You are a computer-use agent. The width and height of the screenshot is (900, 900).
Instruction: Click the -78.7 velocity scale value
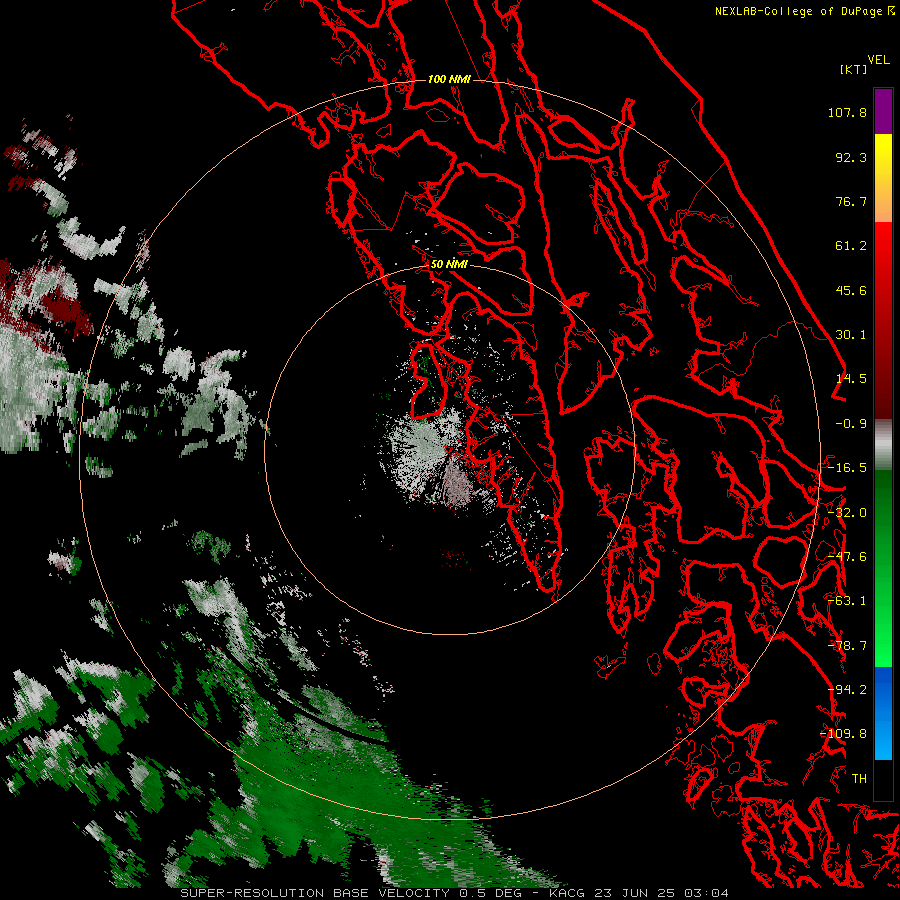pos(847,646)
